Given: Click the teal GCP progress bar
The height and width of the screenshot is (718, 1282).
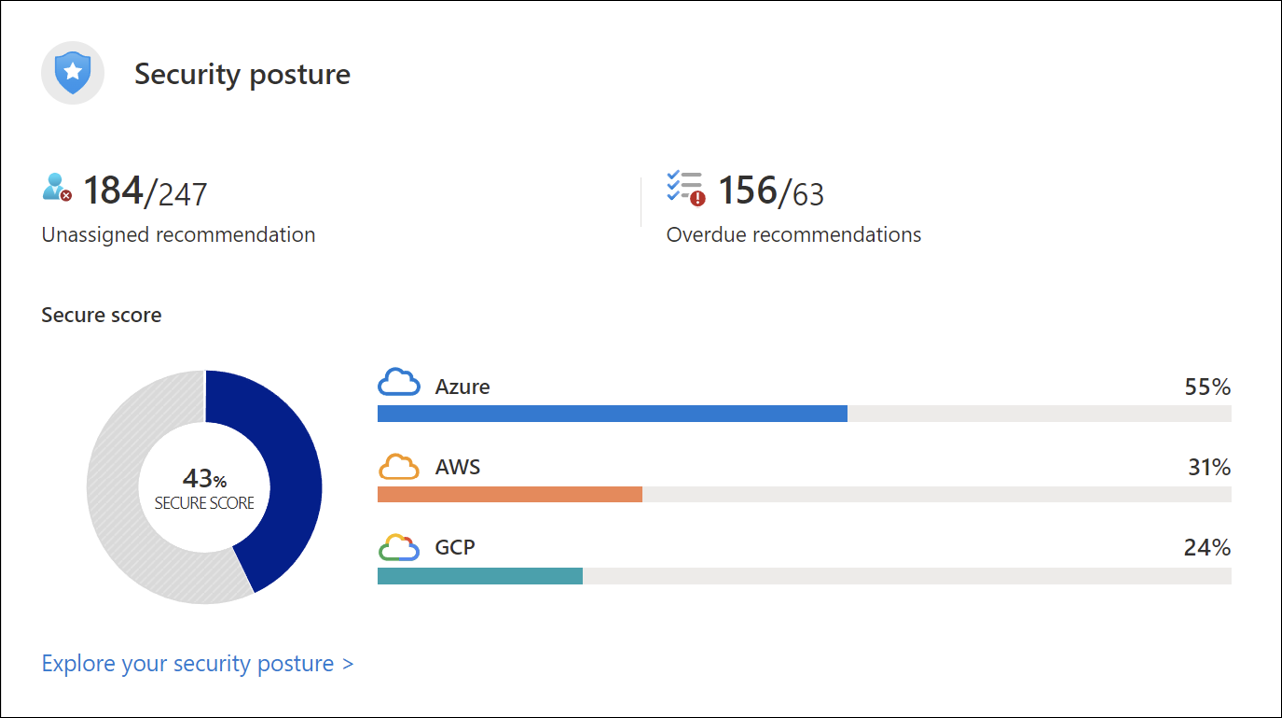Looking at the screenshot, I should 480,575.
